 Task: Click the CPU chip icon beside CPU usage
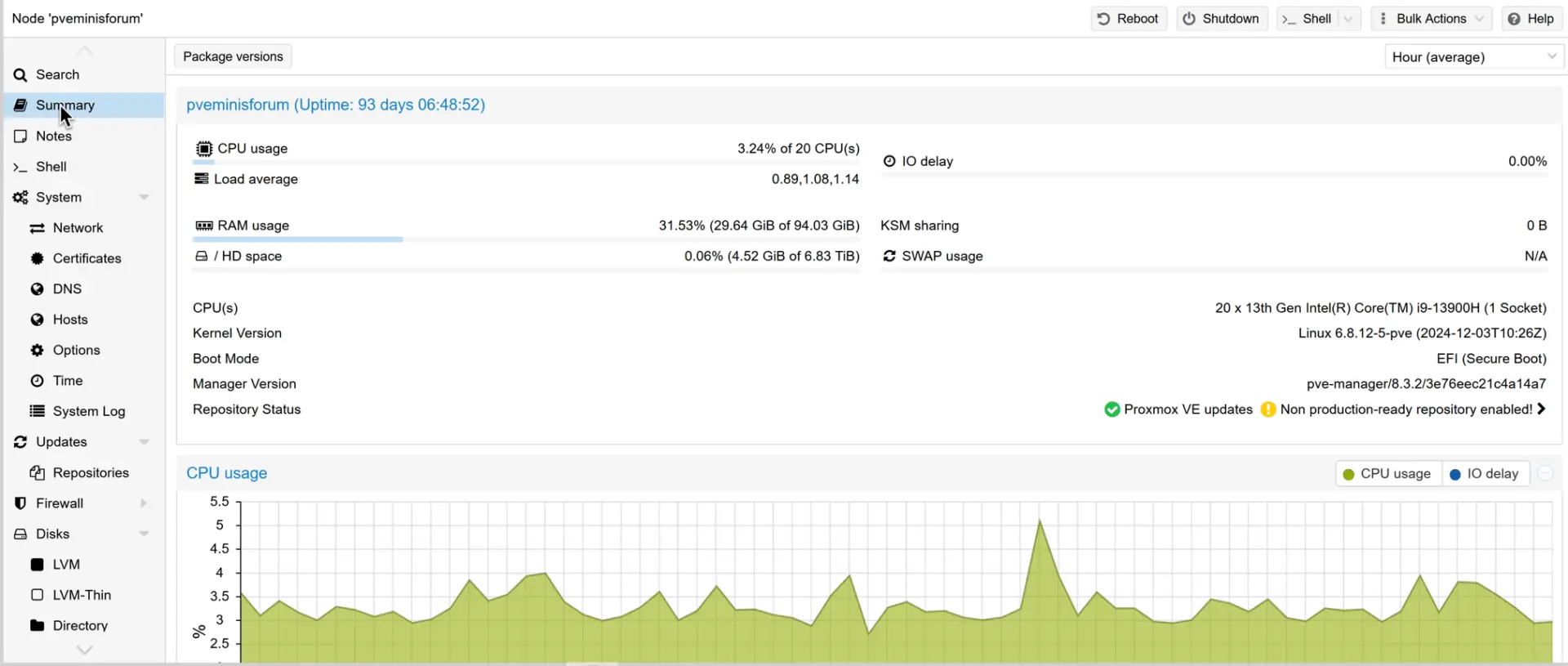[x=204, y=149]
